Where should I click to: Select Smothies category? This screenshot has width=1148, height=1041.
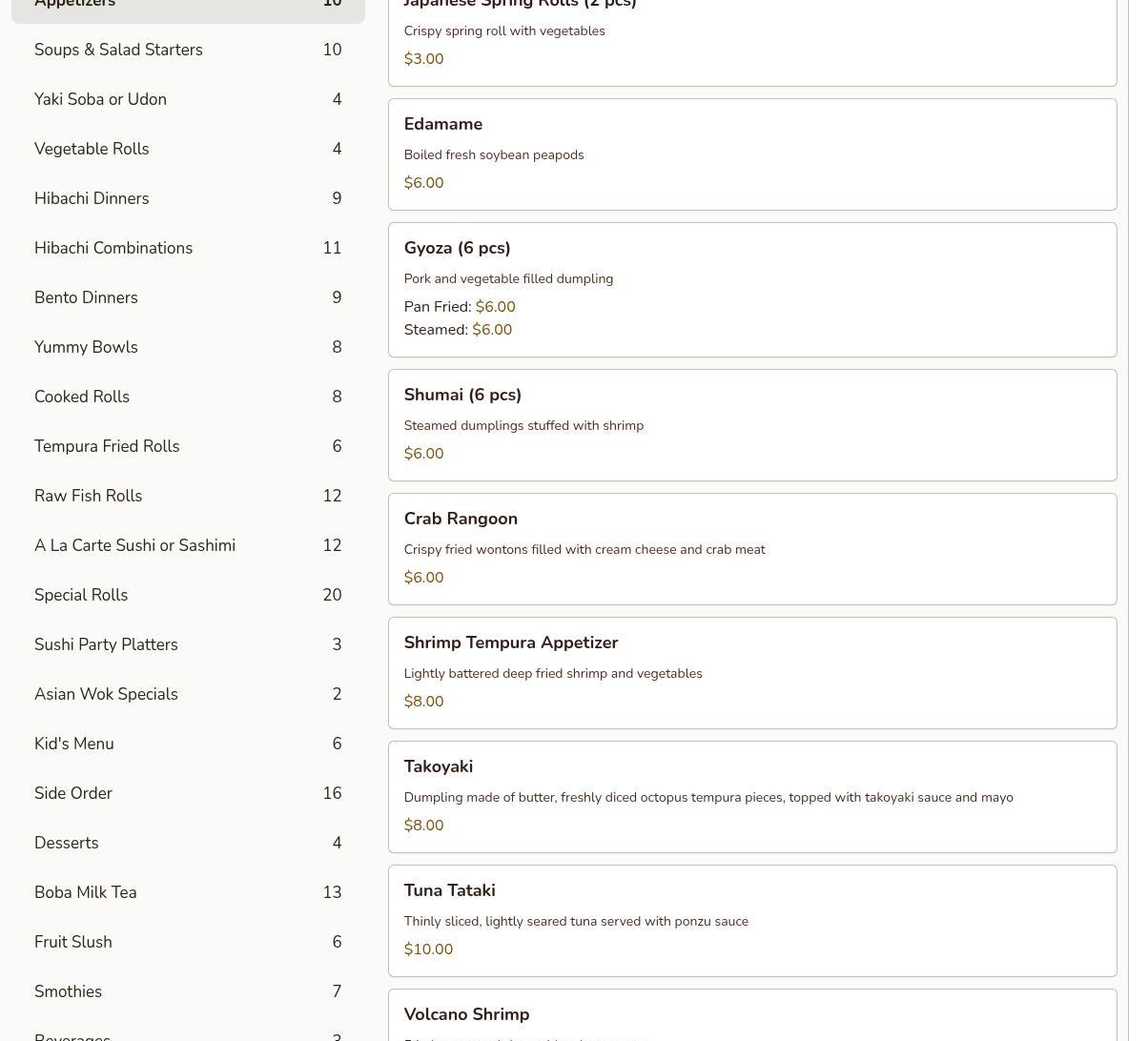pos(188,991)
